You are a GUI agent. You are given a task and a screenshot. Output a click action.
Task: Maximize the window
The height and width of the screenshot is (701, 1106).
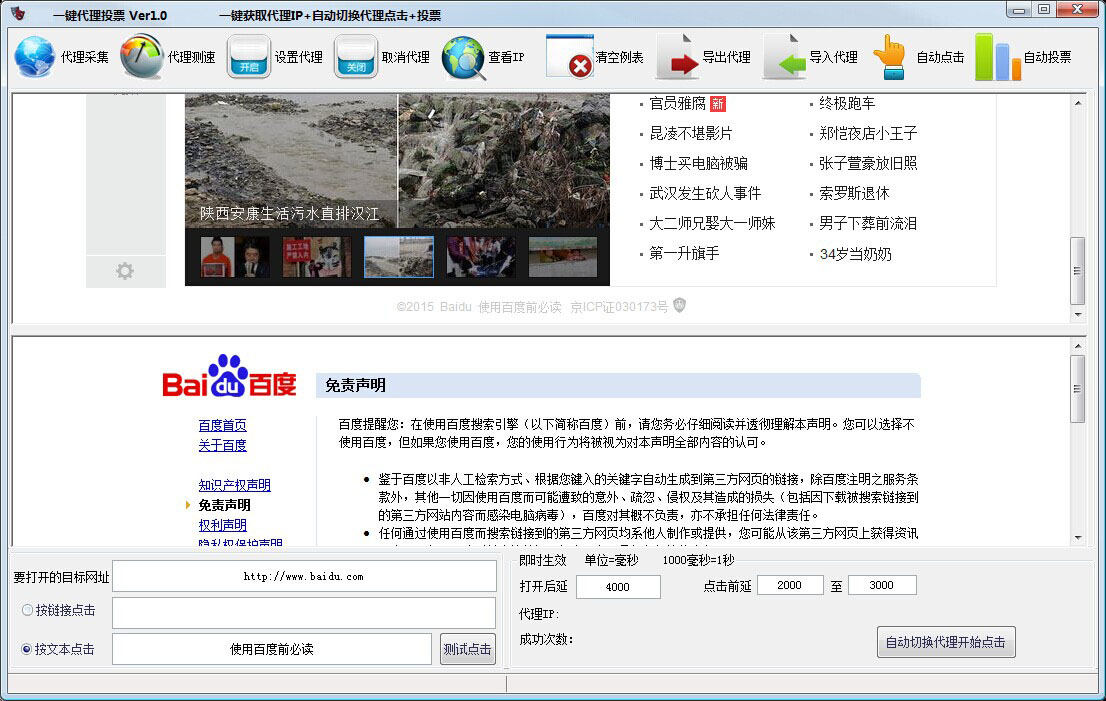click(1045, 10)
